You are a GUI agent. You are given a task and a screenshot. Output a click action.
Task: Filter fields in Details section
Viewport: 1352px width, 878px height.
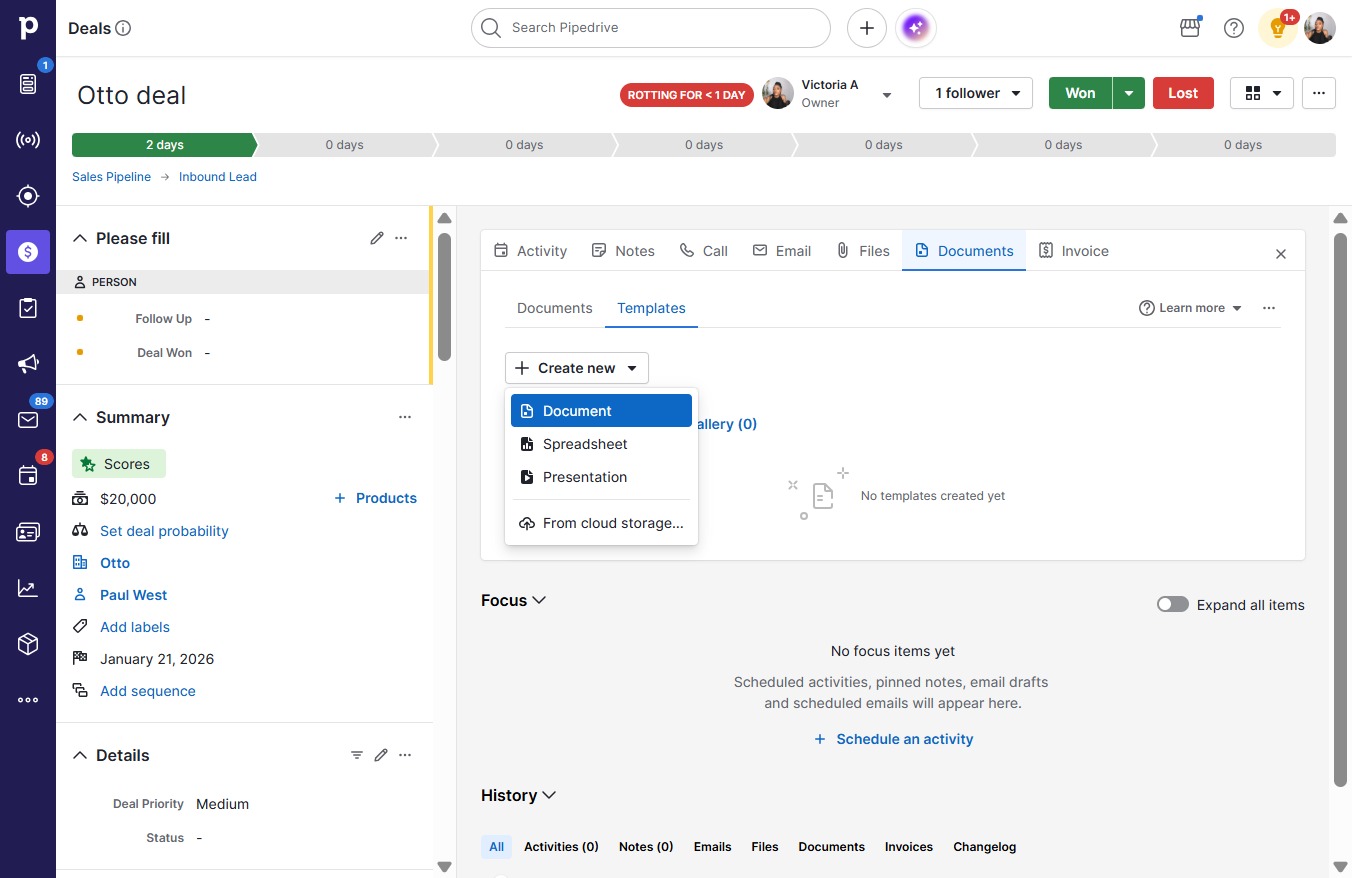[357, 755]
